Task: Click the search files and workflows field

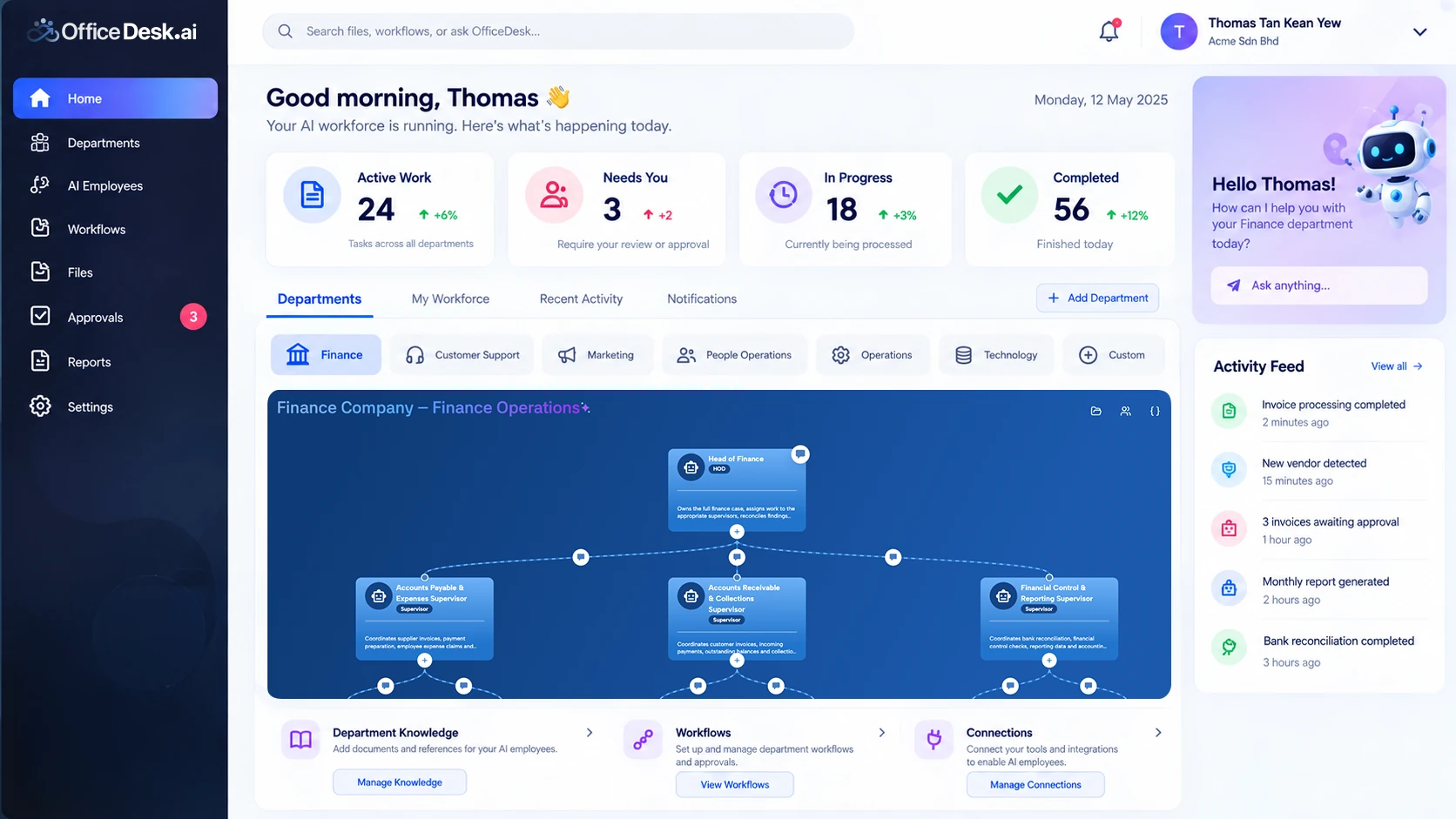Action: pyautogui.click(x=558, y=31)
